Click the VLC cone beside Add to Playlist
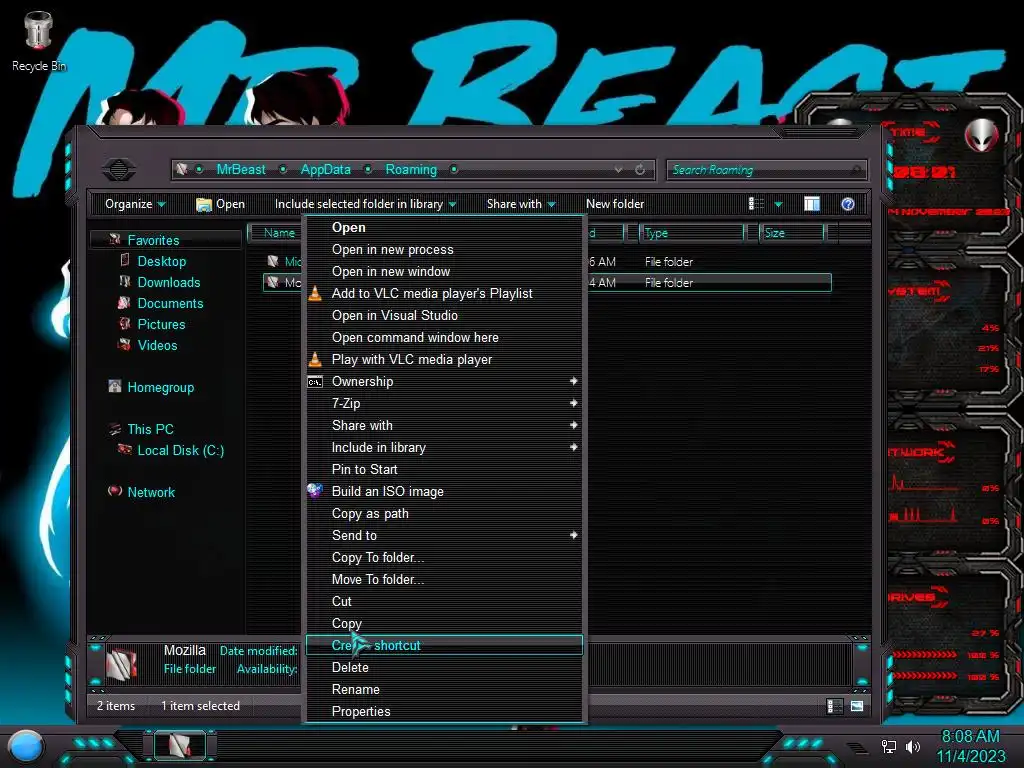 coord(315,293)
